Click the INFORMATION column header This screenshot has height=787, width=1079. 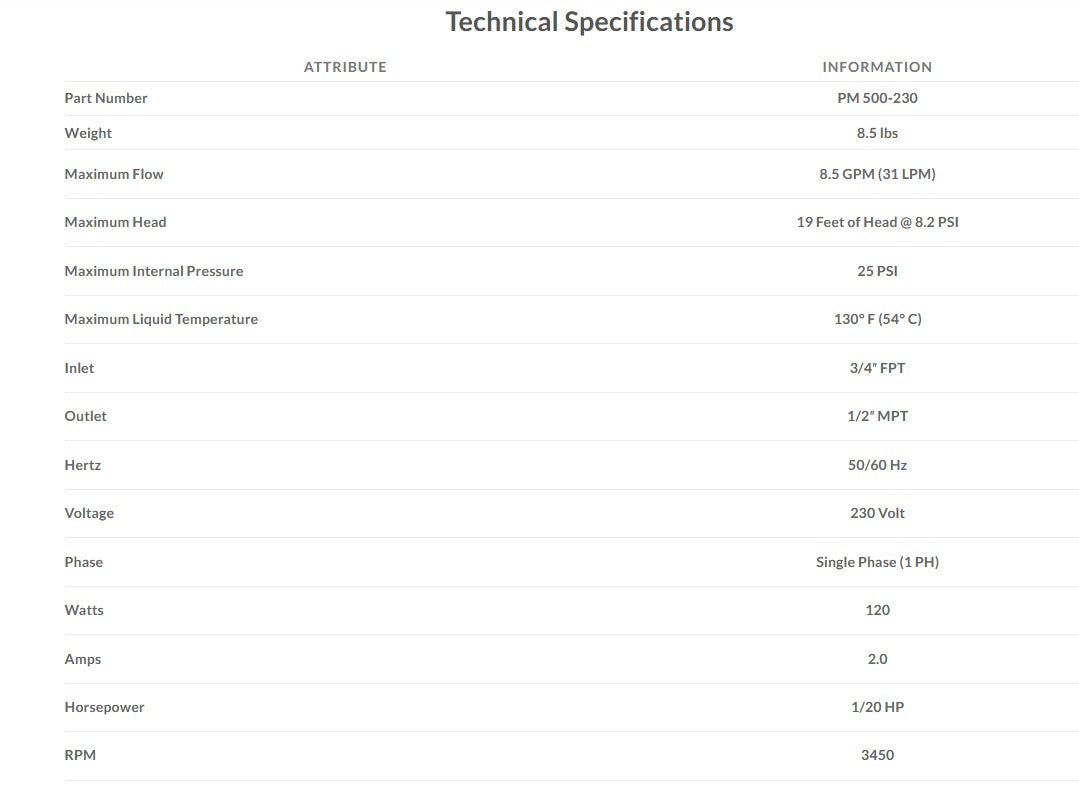point(877,67)
